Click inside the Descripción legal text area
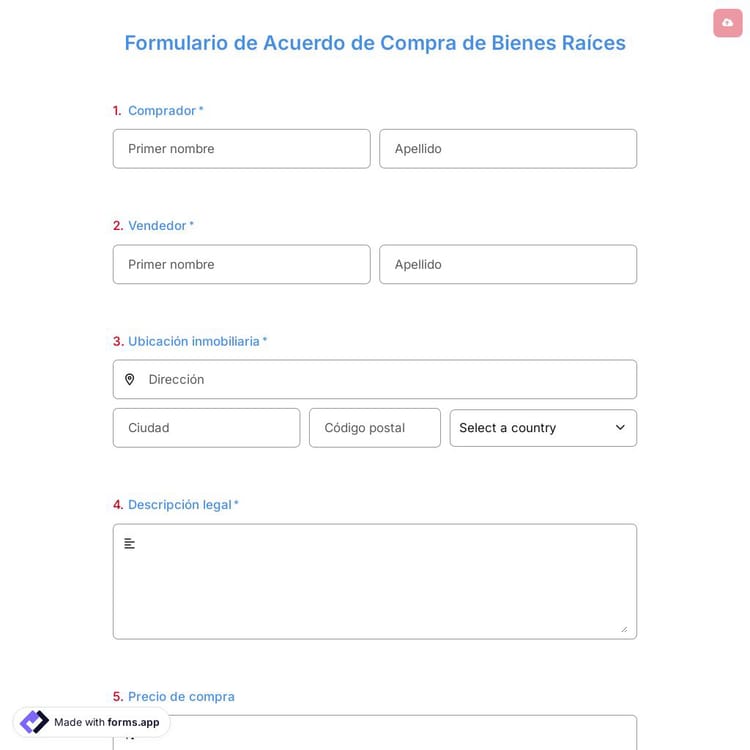The image size is (750, 750). pos(375,585)
